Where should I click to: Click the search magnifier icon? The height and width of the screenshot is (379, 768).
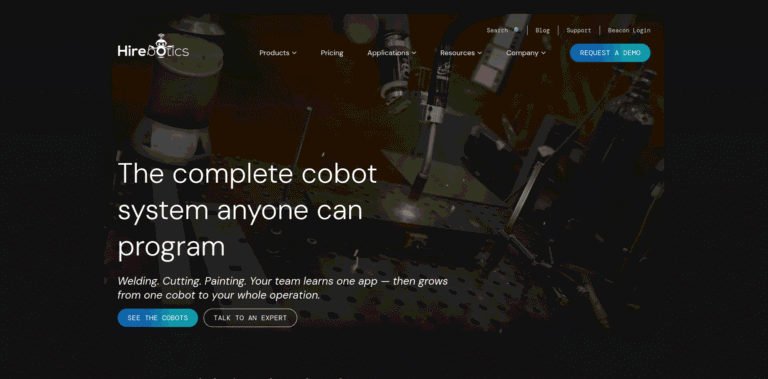point(516,30)
